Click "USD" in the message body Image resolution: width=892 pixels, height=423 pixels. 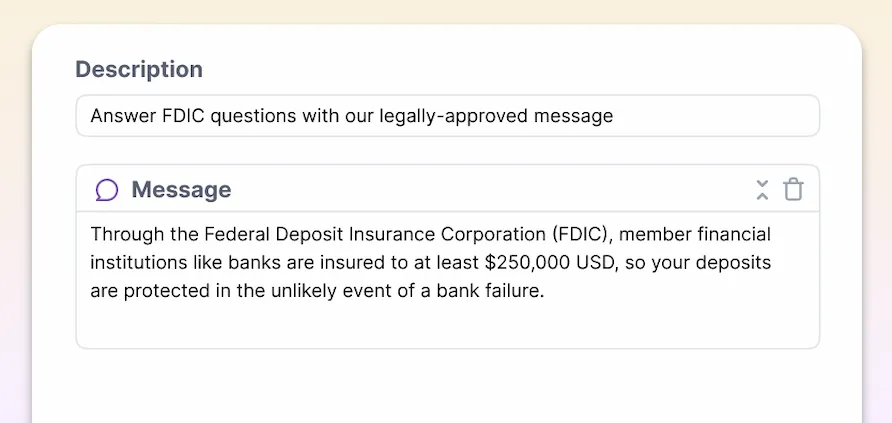pos(597,263)
